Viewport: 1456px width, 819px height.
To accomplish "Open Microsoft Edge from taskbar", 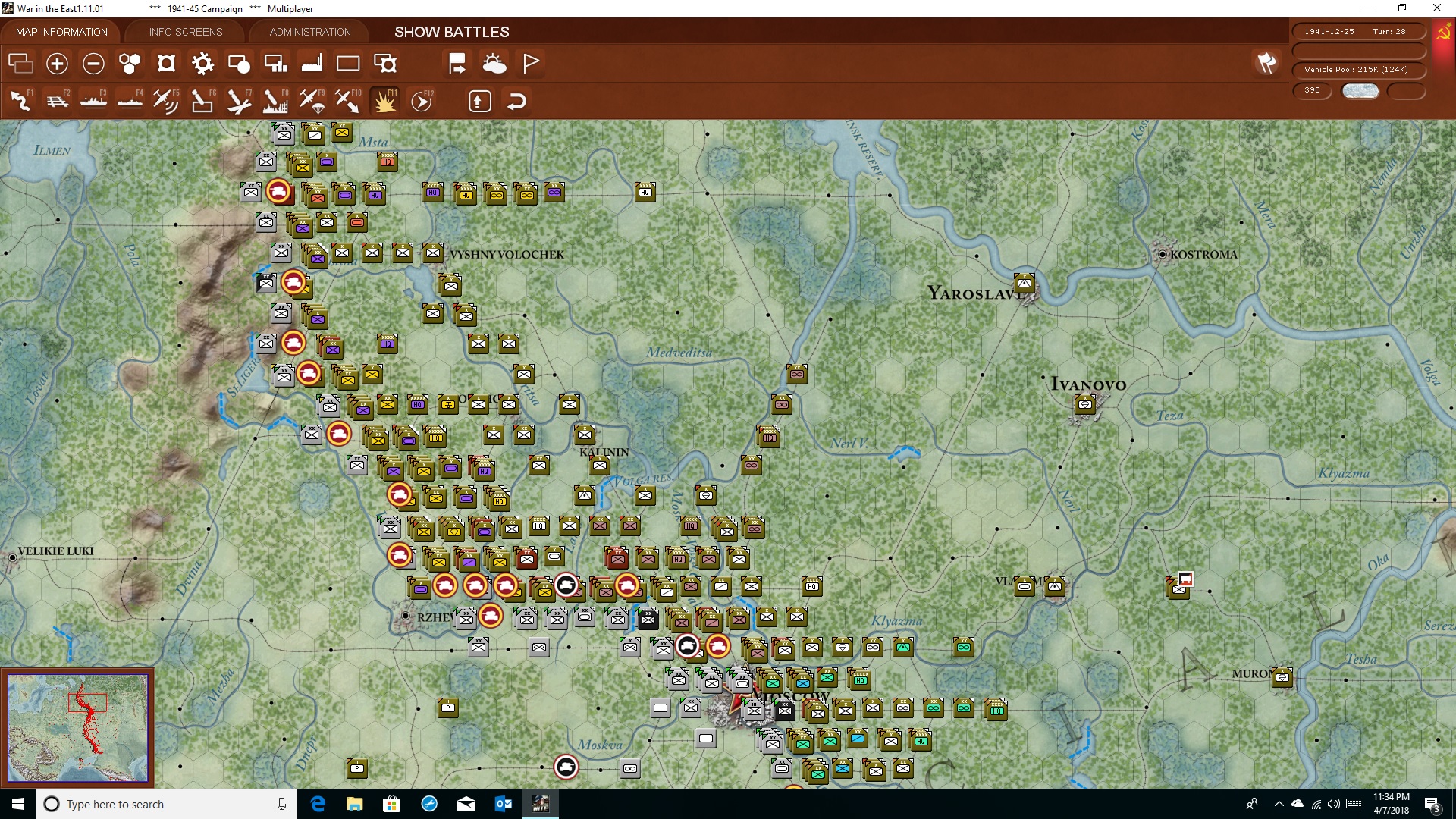I will 318,804.
